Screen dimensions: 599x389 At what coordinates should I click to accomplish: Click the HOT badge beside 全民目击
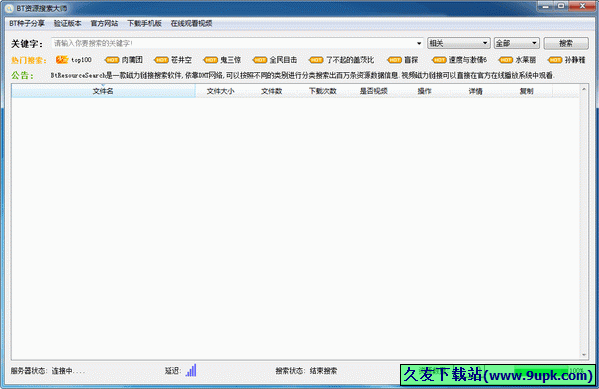click(260, 60)
